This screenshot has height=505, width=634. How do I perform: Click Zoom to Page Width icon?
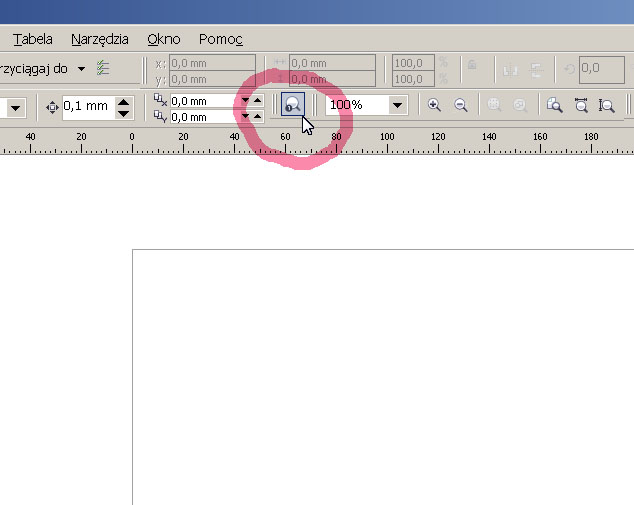[580, 105]
